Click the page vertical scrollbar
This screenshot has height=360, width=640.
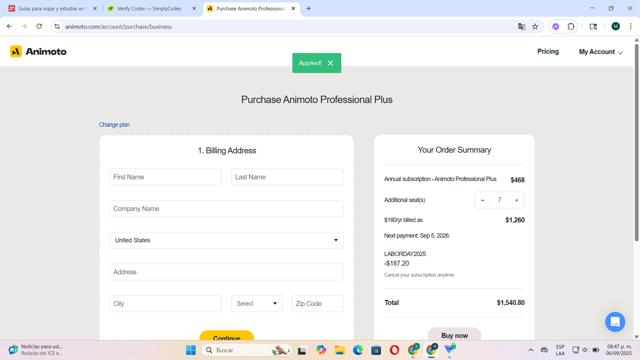[636, 141]
